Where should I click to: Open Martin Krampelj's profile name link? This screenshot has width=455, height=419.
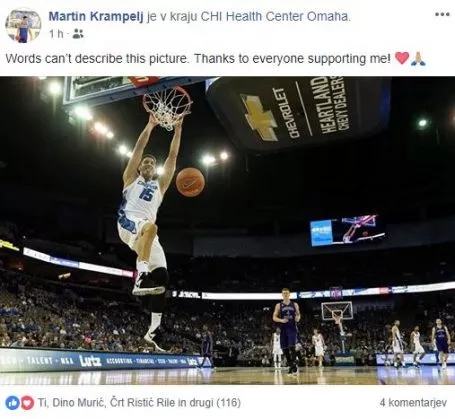click(x=96, y=16)
